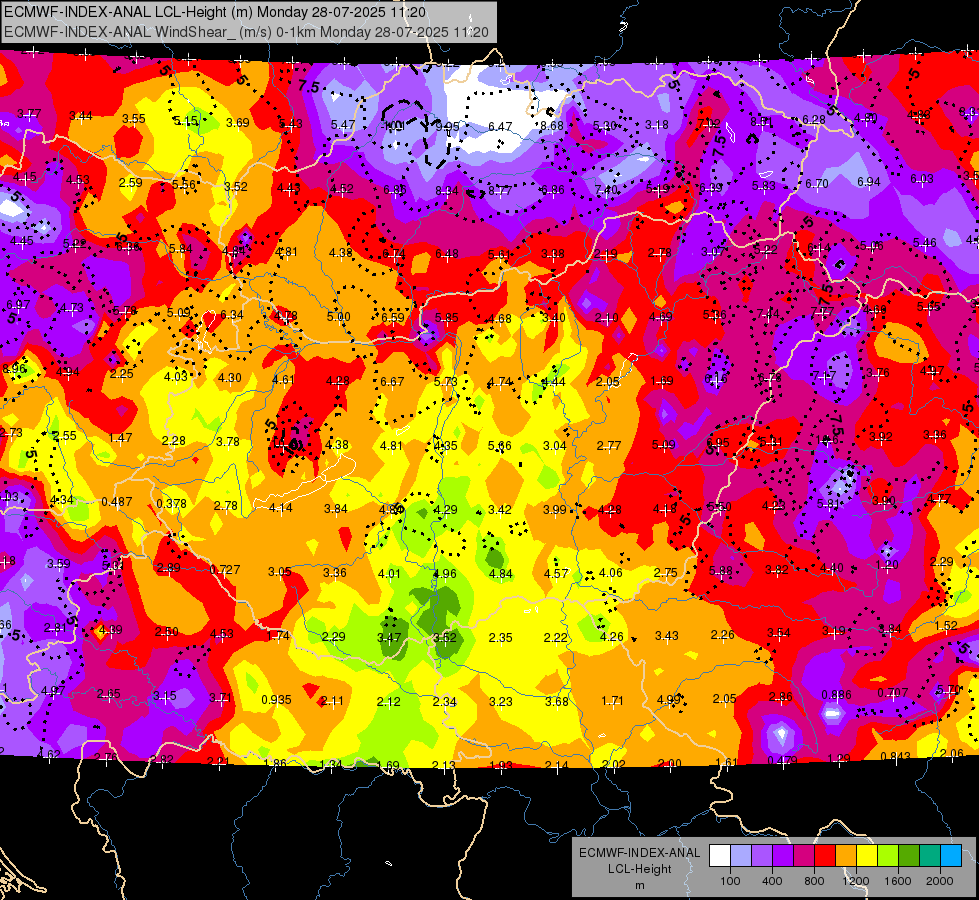Click the wind shear value 0.707
This screenshot has height=900, width=979.
pos(893,693)
